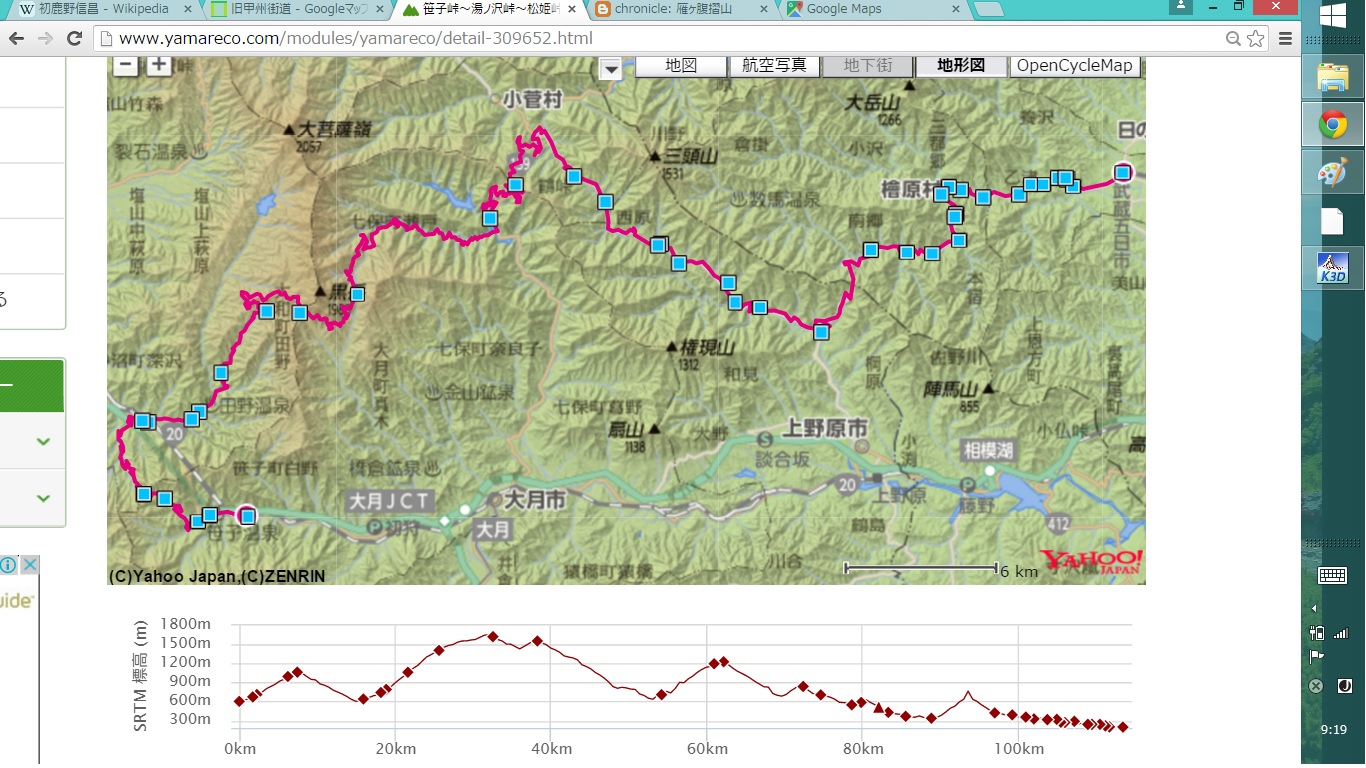The height and width of the screenshot is (768, 1366).
Task: Click the green sidebar header button
Action: (32, 386)
